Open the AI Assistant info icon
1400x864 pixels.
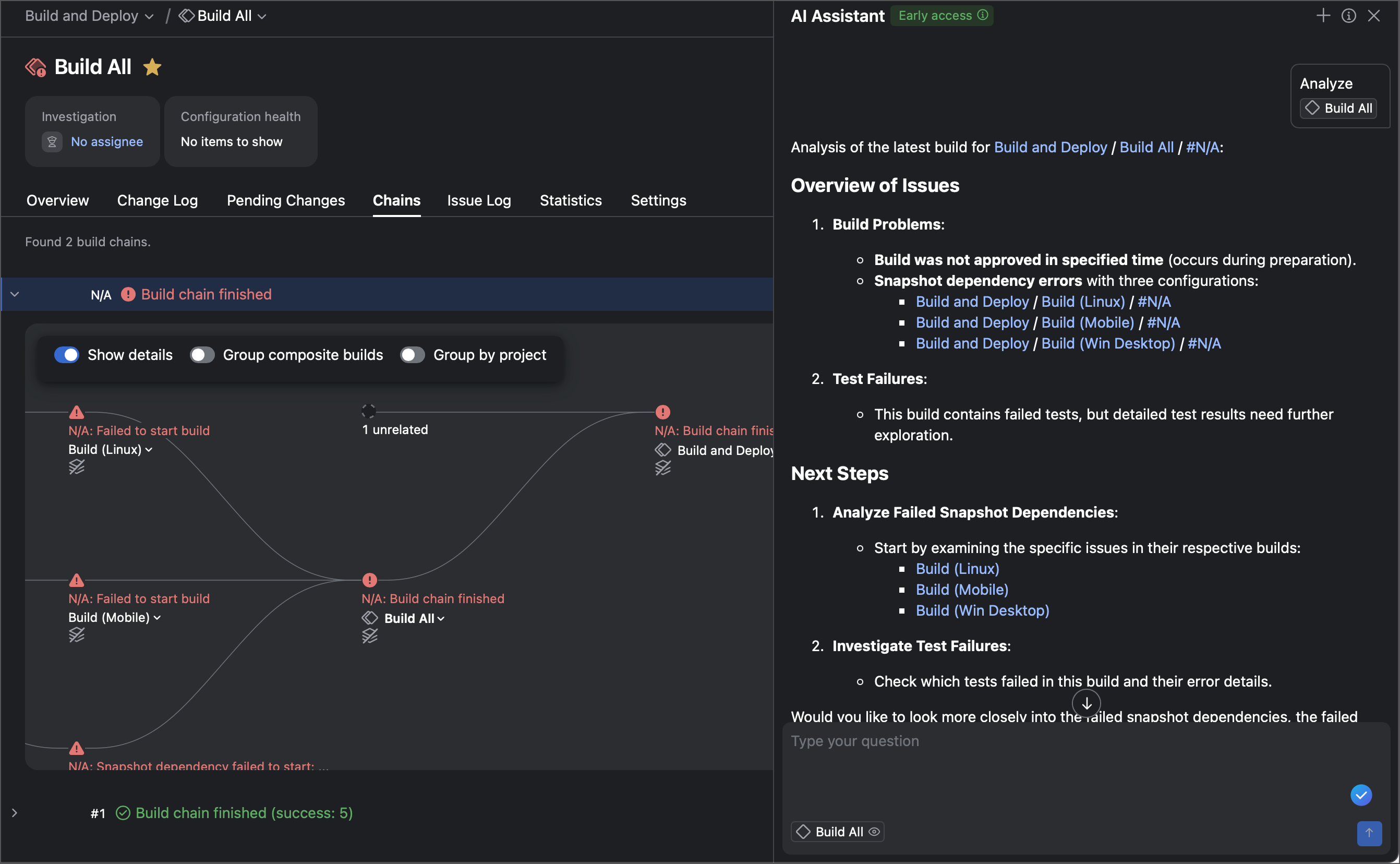1348,16
